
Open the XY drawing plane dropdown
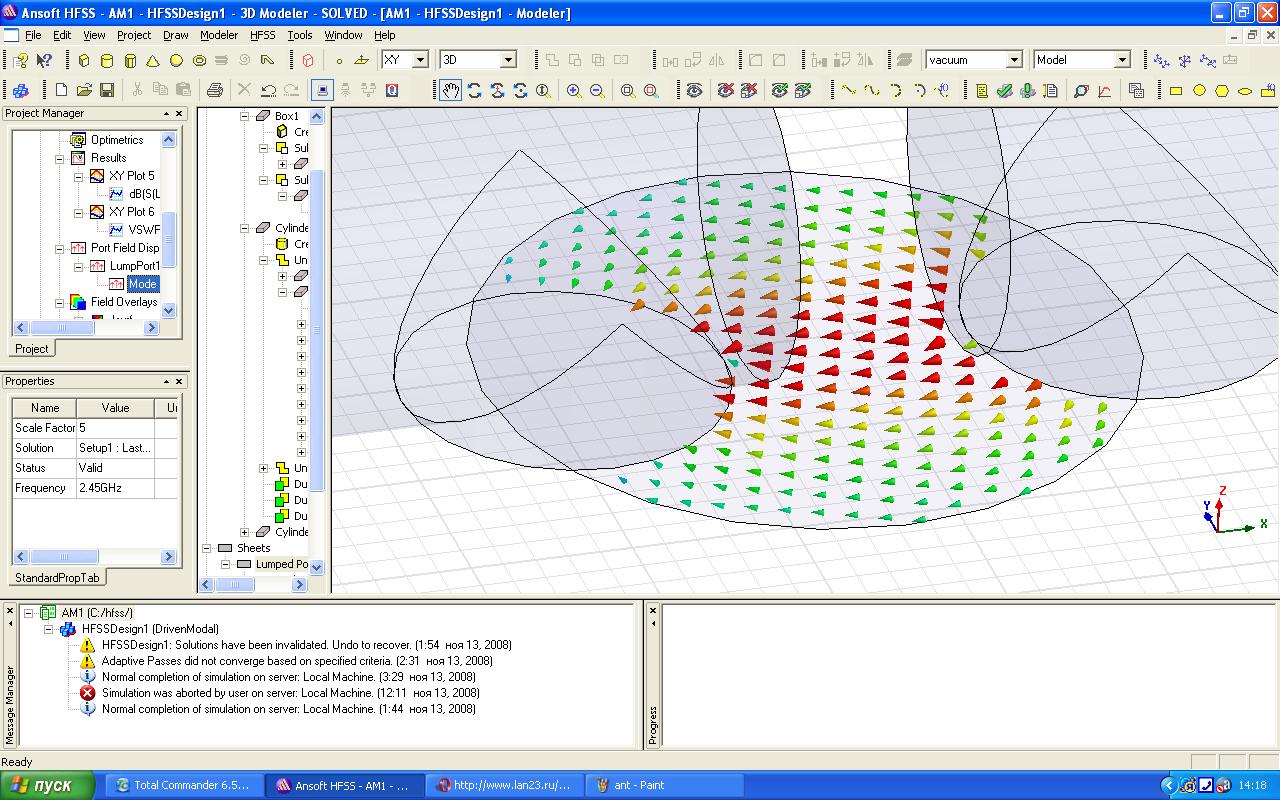(x=420, y=60)
